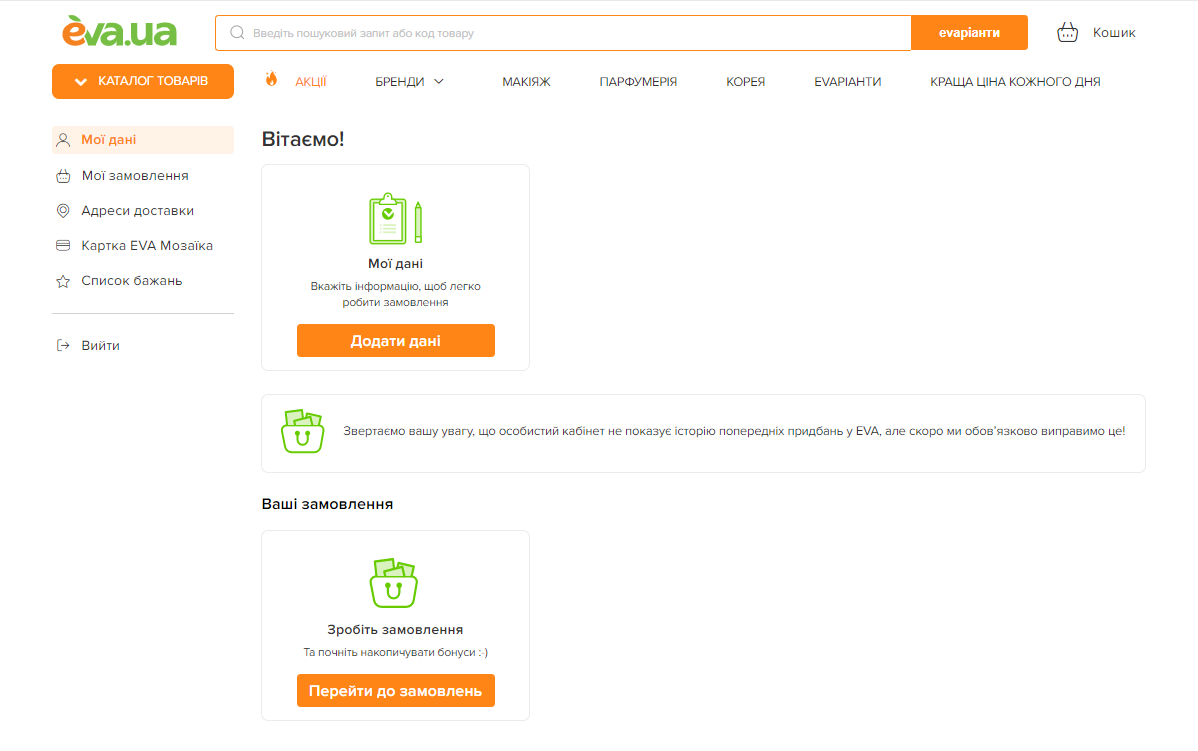
Task: Click the orders basket icon in sidebar
Action: [63, 176]
